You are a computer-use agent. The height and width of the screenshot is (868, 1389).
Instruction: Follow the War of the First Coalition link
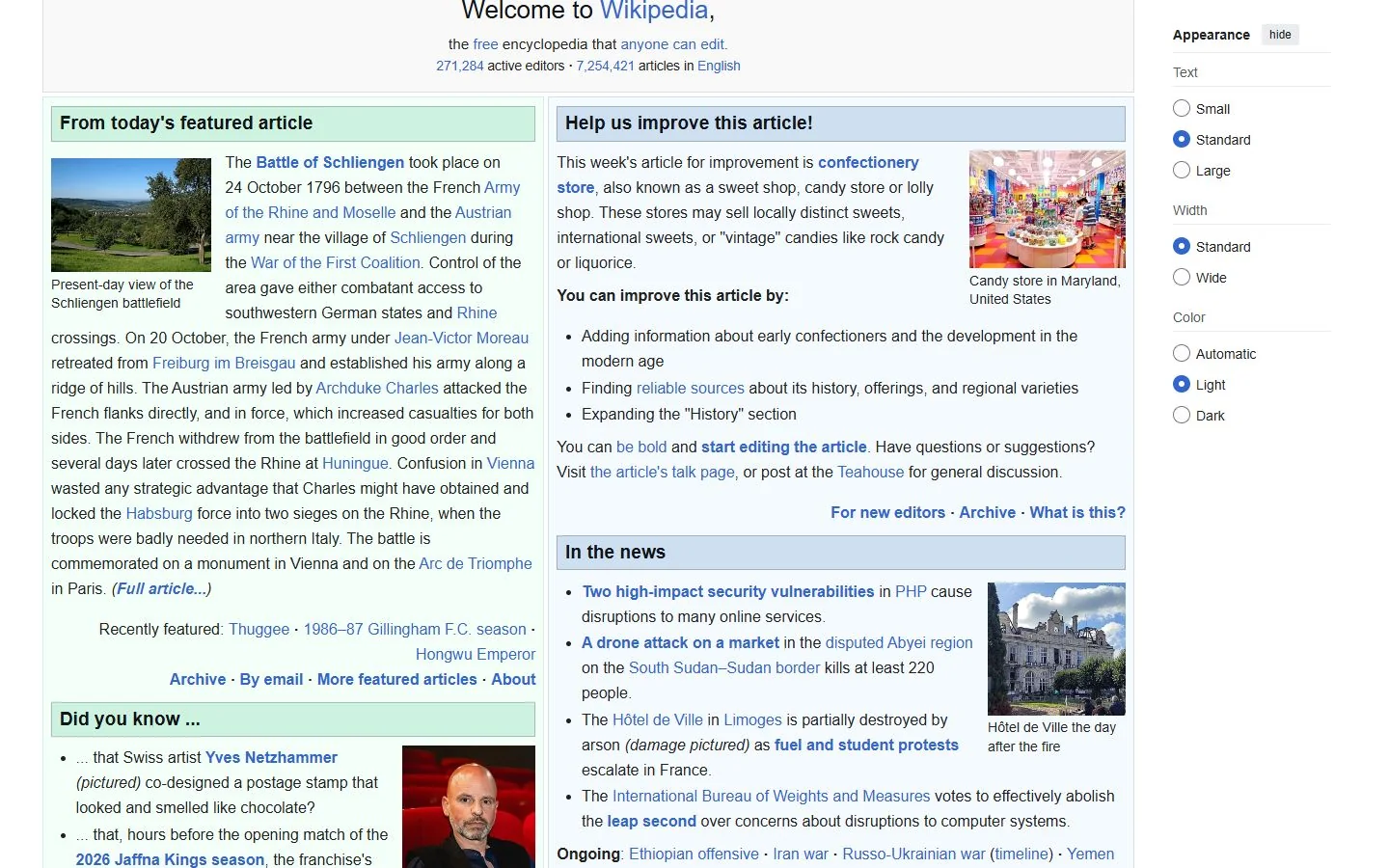[x=336, y=262]
